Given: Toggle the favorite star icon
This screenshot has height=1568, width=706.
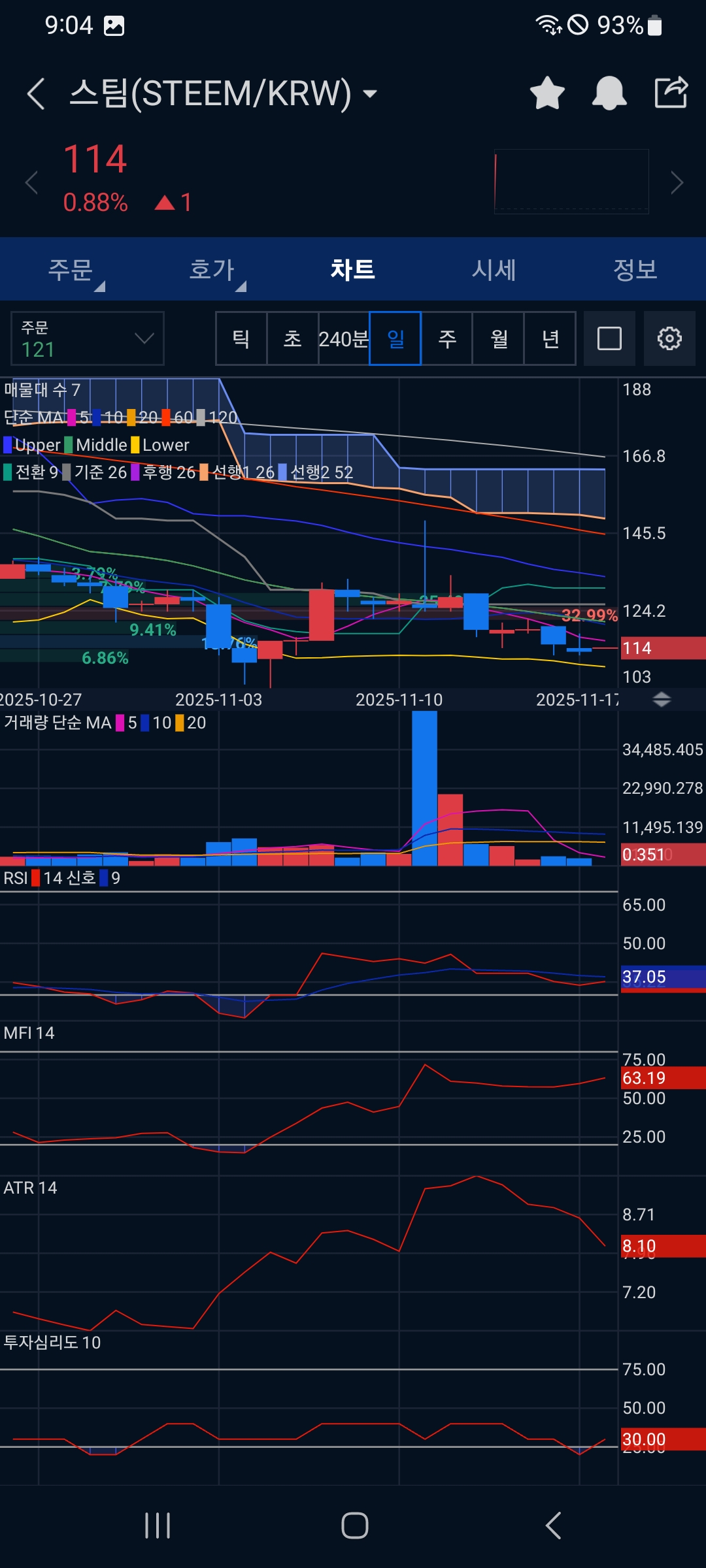Looking at the screenshot, I should pos(547,93).
